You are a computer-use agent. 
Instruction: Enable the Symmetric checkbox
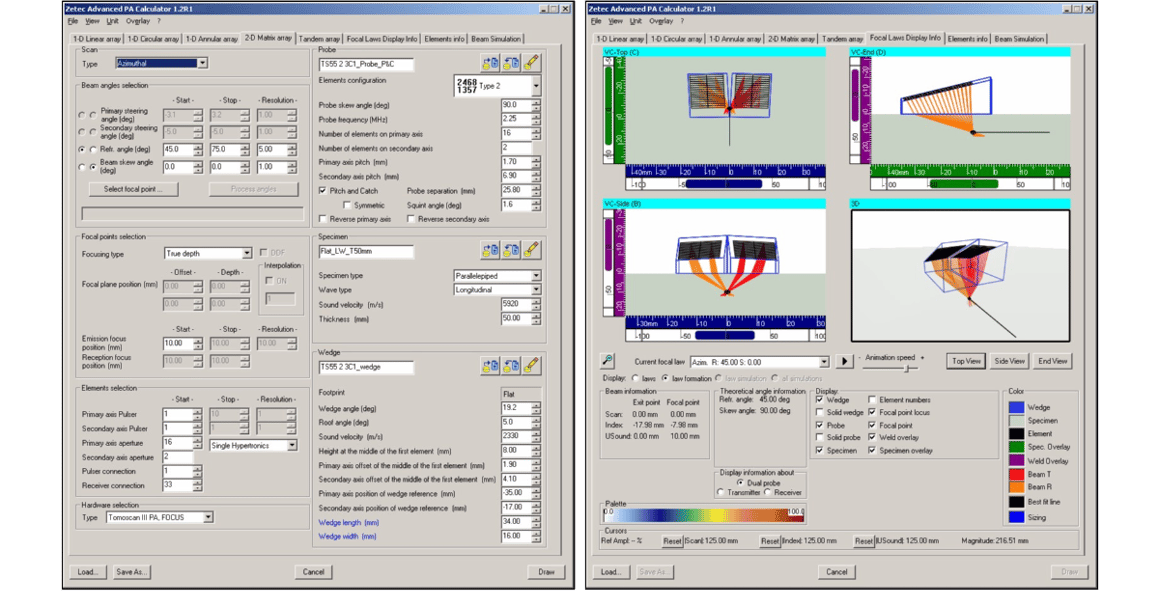347,205
